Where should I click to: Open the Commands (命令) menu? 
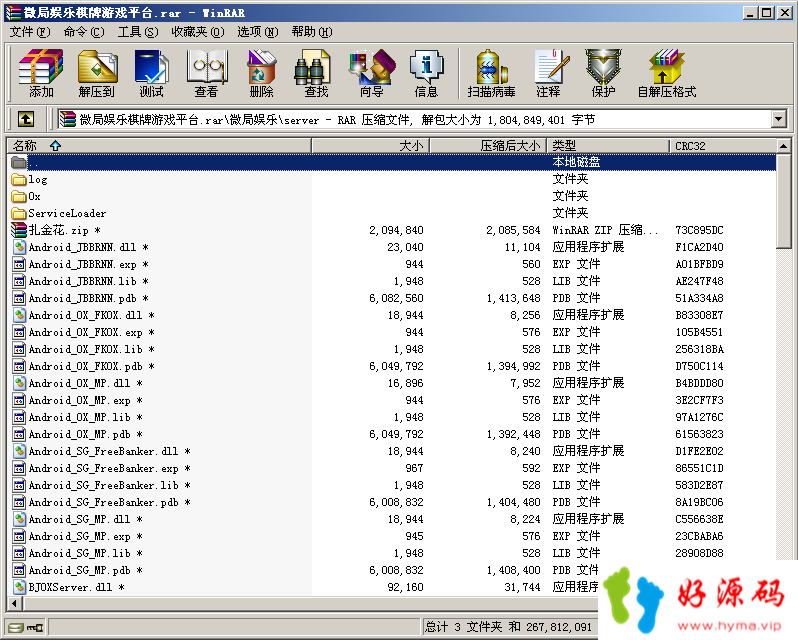(84, 32)
